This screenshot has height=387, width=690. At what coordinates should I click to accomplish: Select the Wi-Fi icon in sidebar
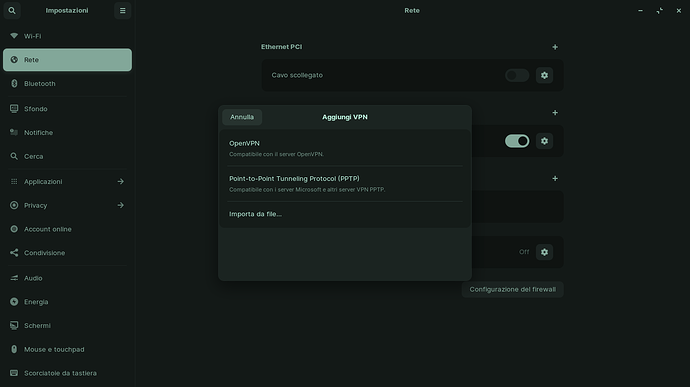[14, 36]
